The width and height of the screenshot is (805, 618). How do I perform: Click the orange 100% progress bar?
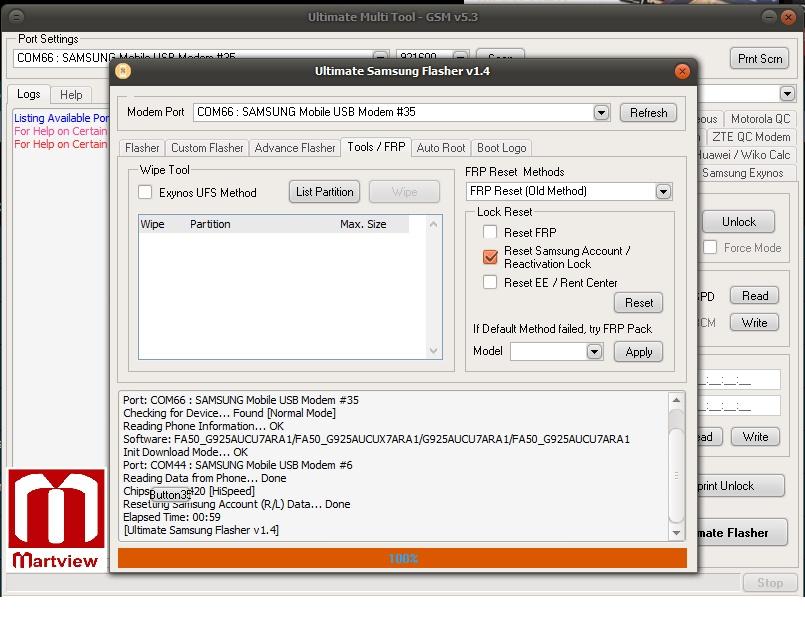[402, 558]
